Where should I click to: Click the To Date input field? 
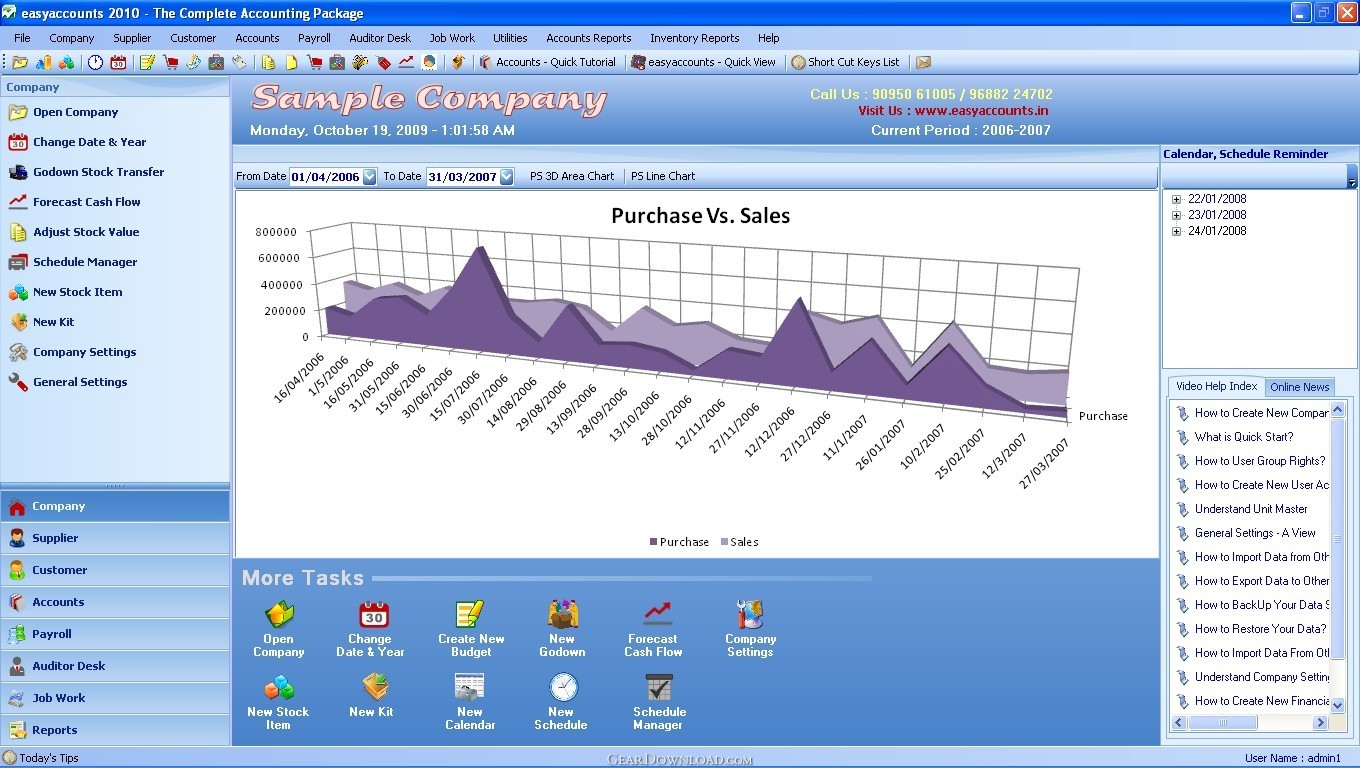[462, 177]
